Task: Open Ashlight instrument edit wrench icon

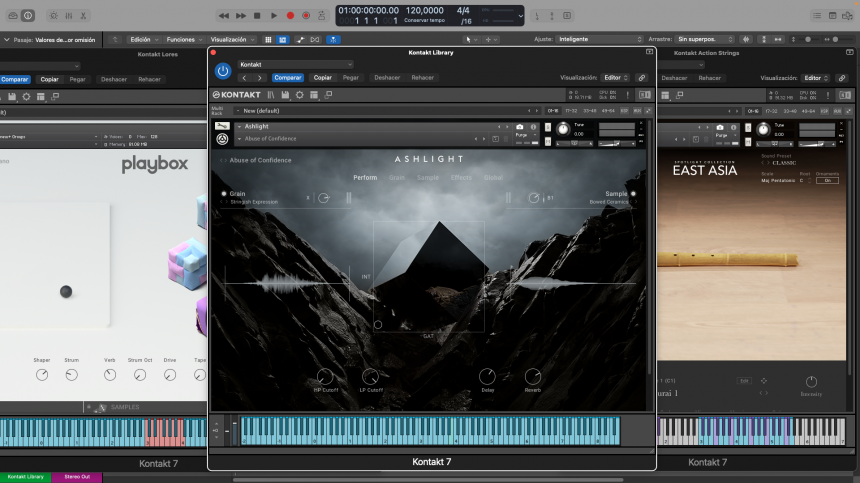Action: (222, 126)
